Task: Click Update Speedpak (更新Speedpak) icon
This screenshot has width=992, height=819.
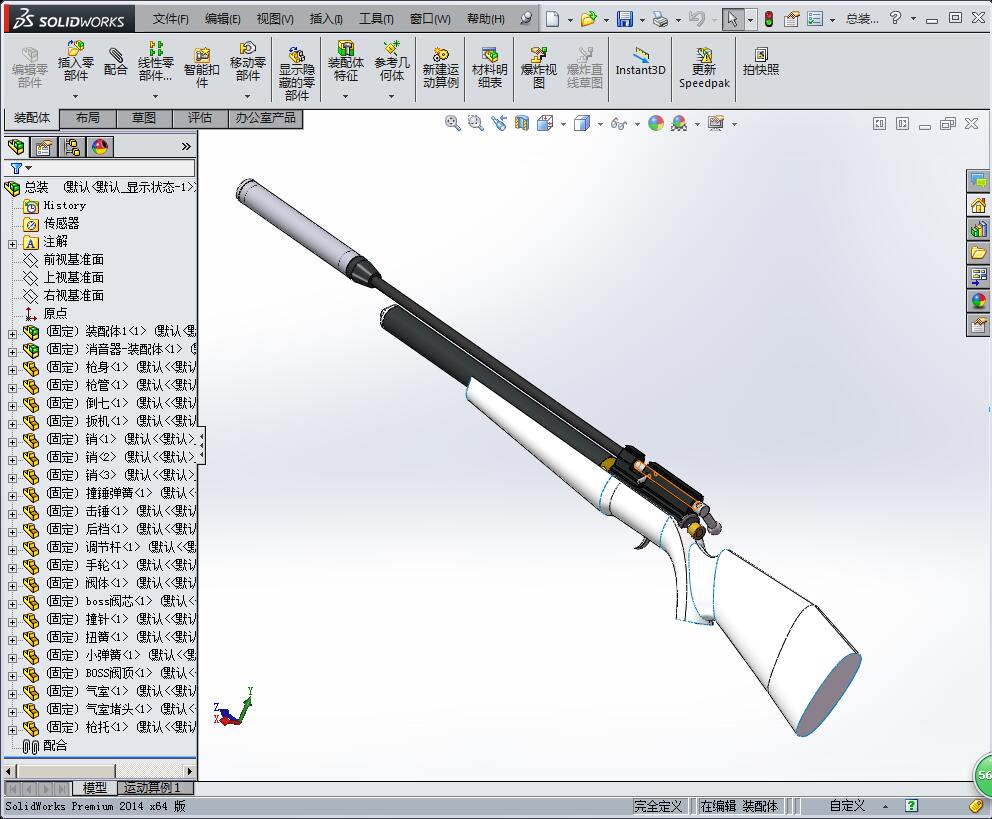Action: 704,67
